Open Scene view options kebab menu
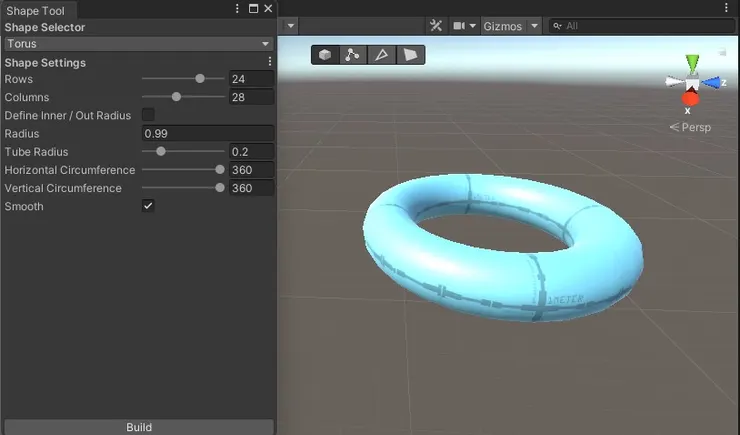Screen dimensions: 740x435 (726, 8)
